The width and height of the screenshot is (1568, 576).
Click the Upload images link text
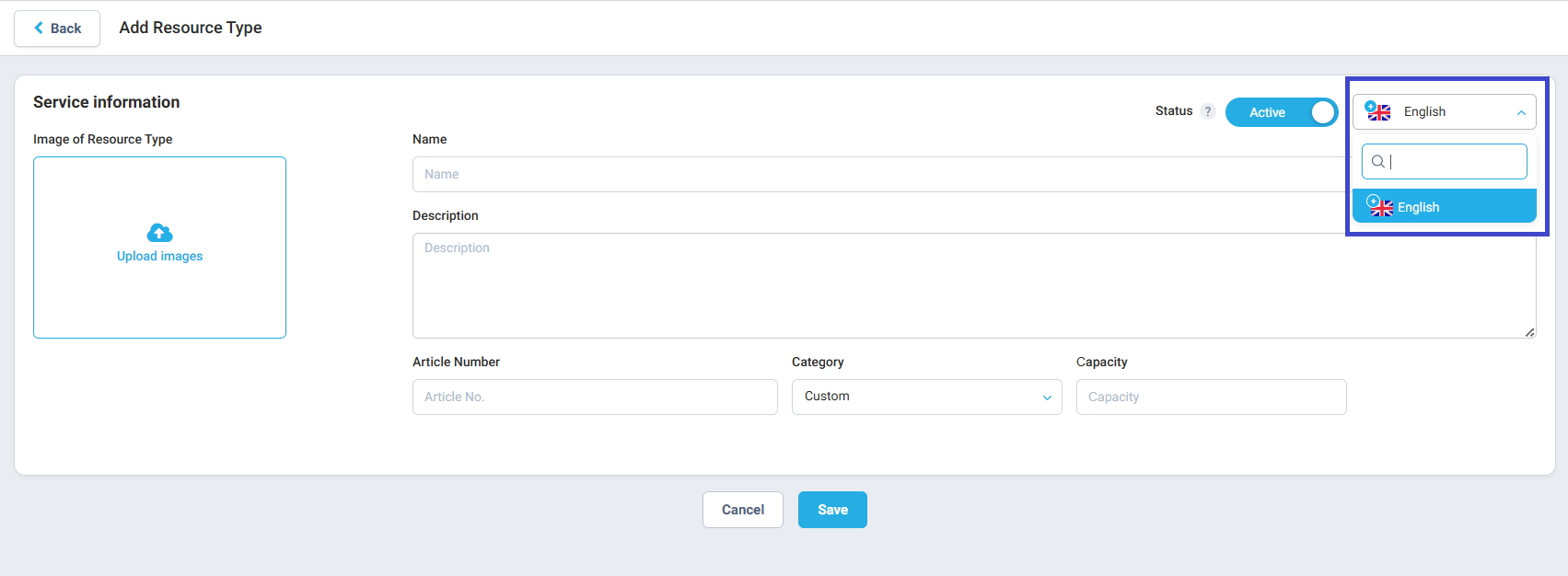tap(159, 257)
